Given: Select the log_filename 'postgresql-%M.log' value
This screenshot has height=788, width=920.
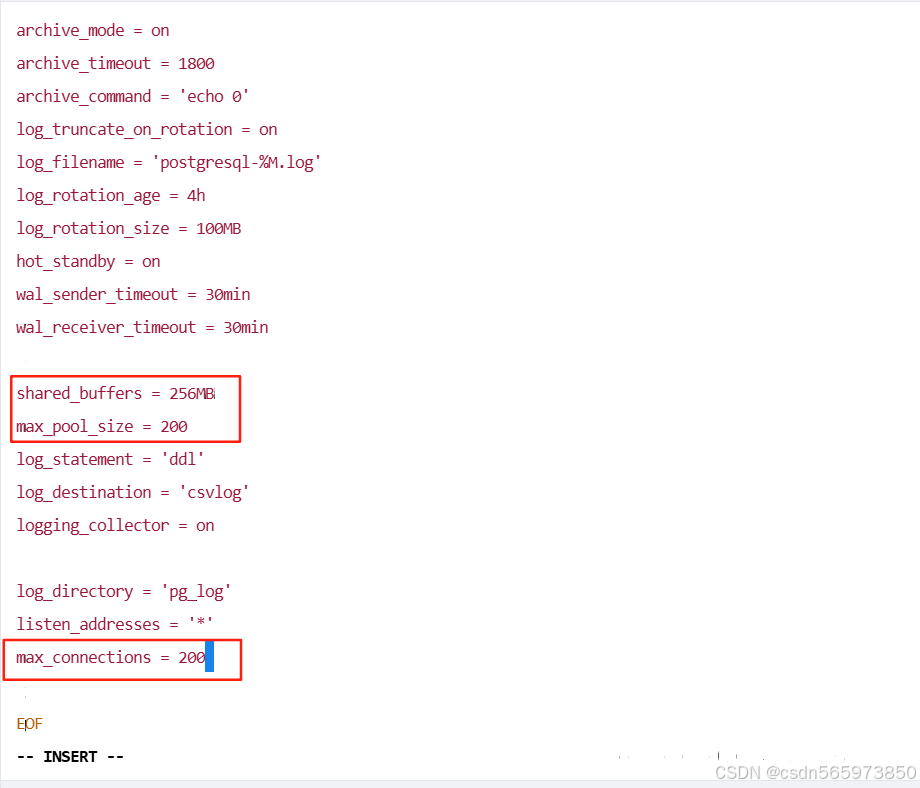Looking at the screenshot, I should click(x=237, y=162).
